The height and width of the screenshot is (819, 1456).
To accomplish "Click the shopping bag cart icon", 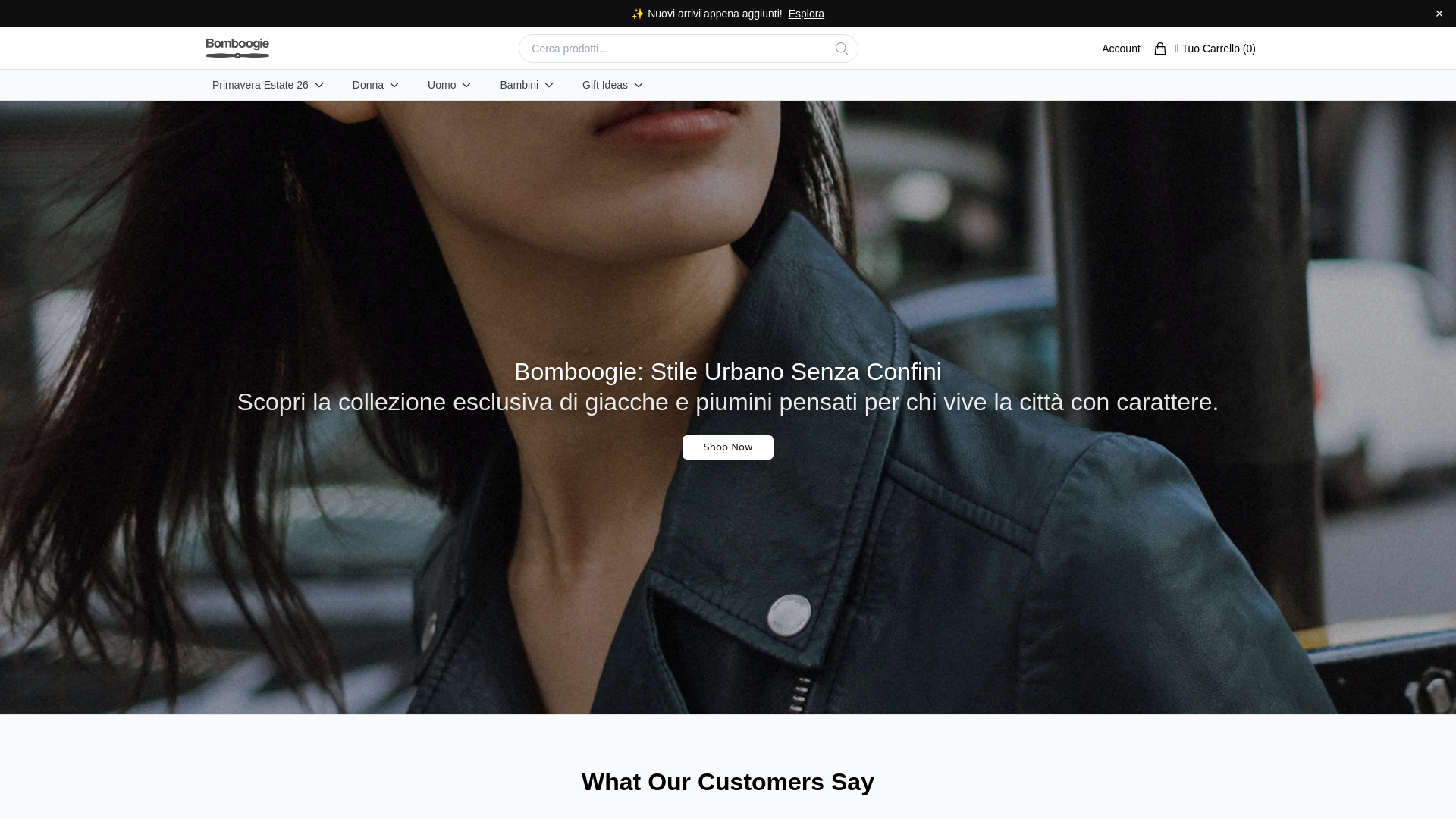I will coord(1159,49).
